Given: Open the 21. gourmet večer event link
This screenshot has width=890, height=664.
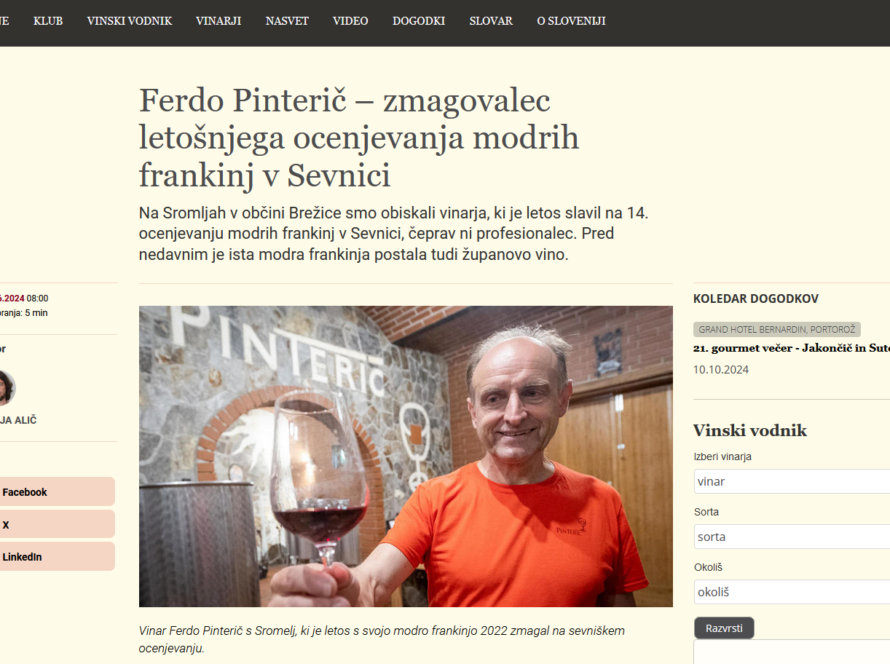Looking at the screenshot, I should tap(791, 348).
